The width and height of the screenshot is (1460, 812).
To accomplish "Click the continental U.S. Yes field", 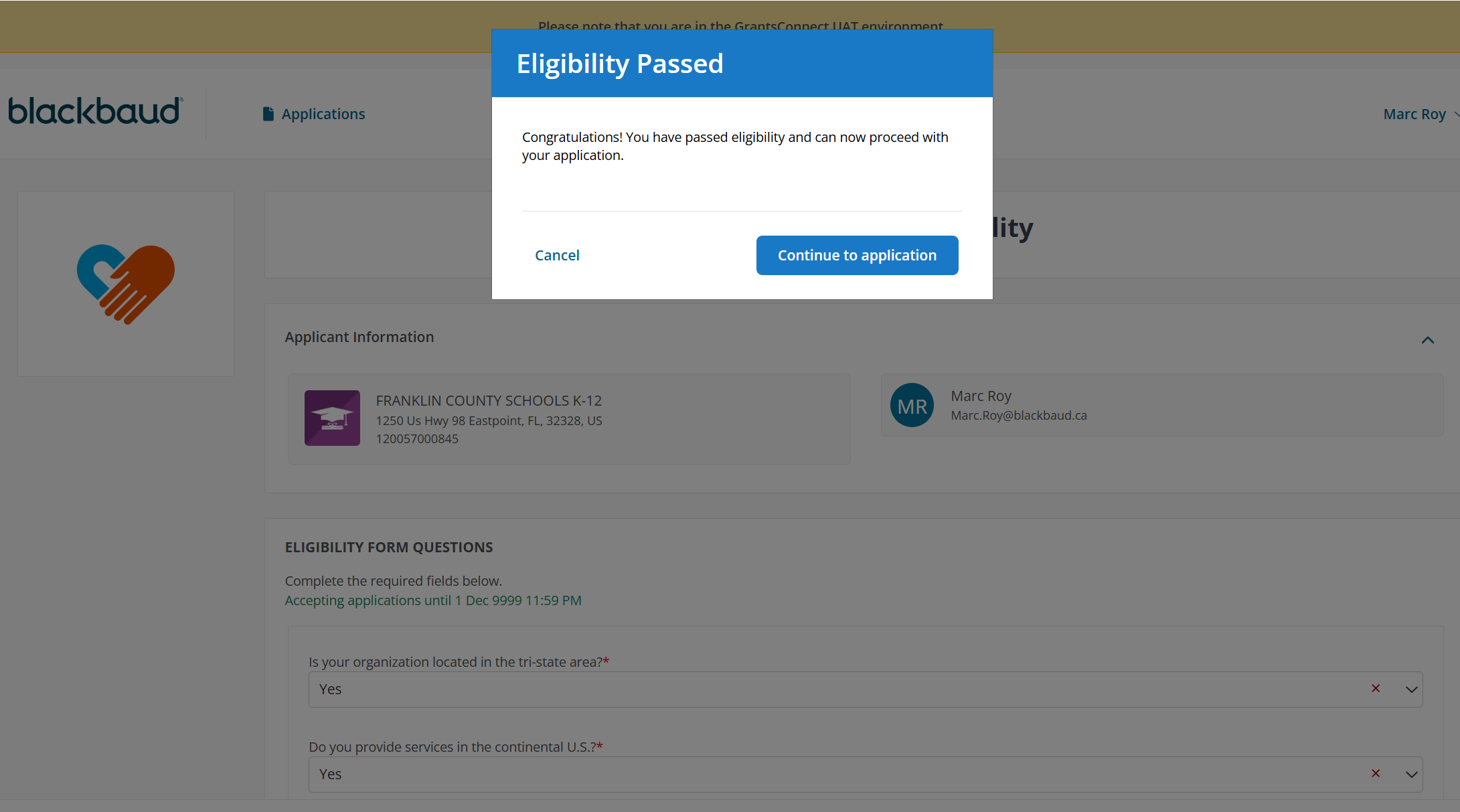I will (803, 775).
